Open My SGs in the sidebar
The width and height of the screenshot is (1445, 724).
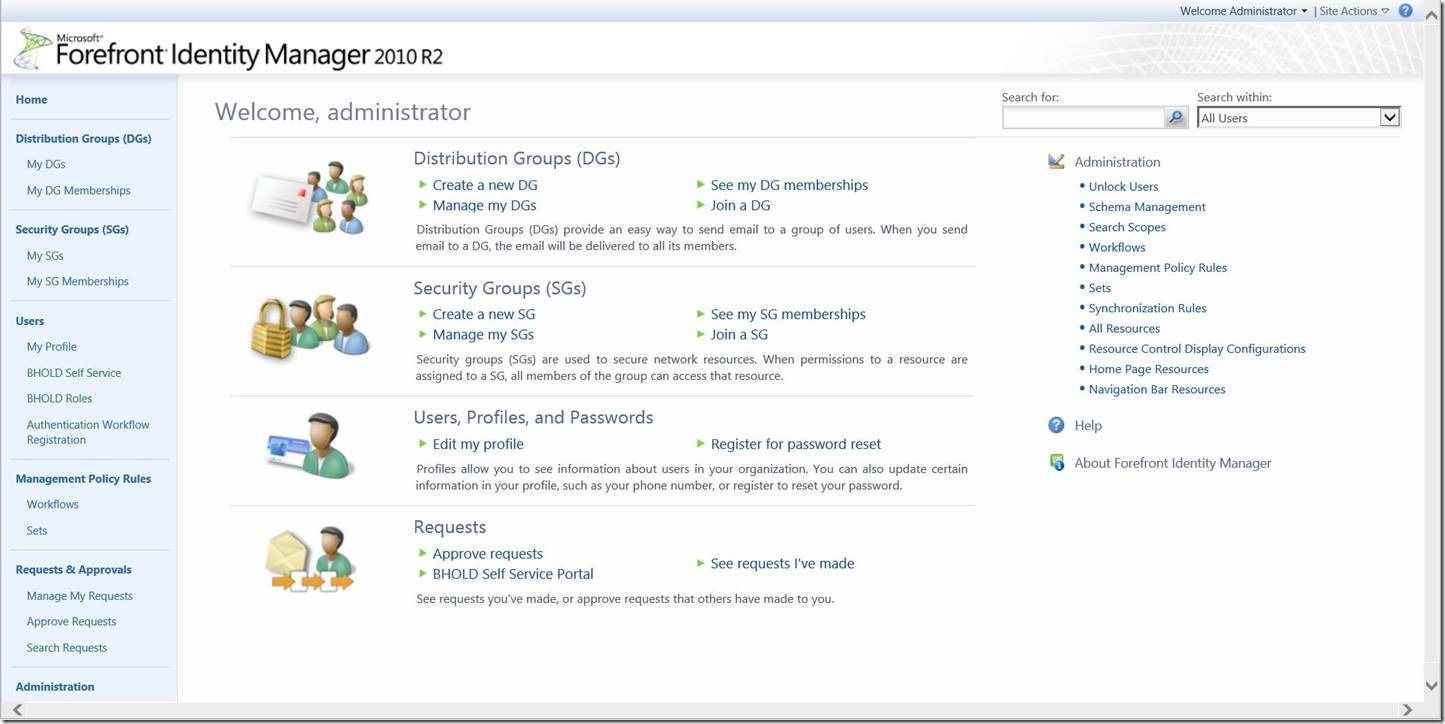[45, 255]
